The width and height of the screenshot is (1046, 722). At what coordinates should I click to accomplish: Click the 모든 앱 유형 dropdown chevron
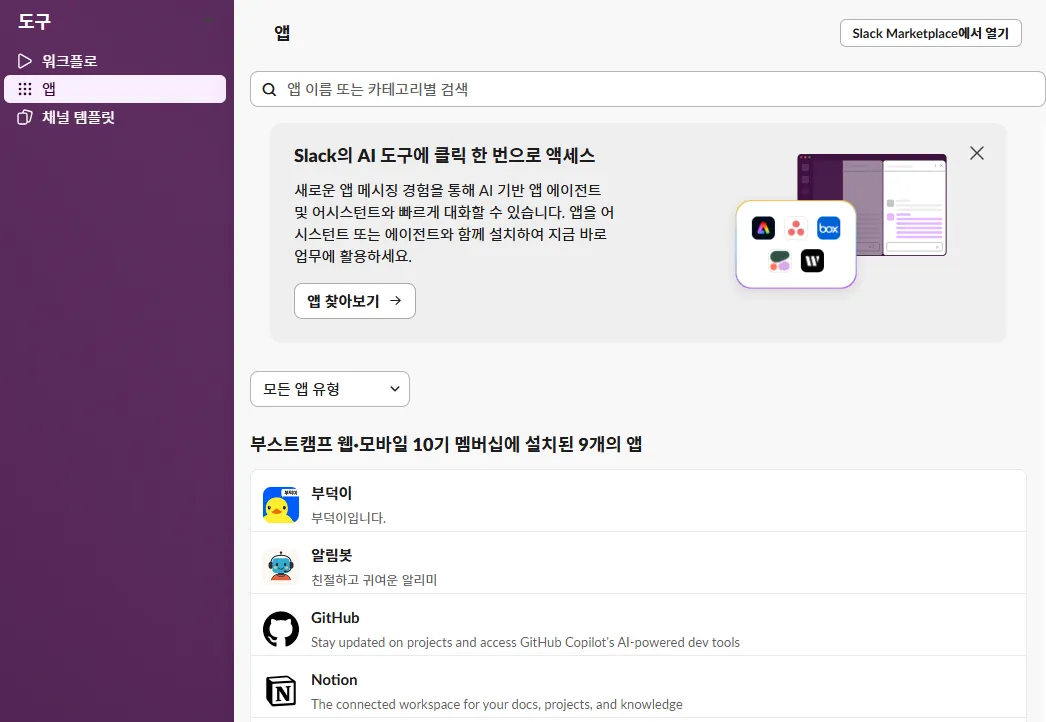coord(395,389)
